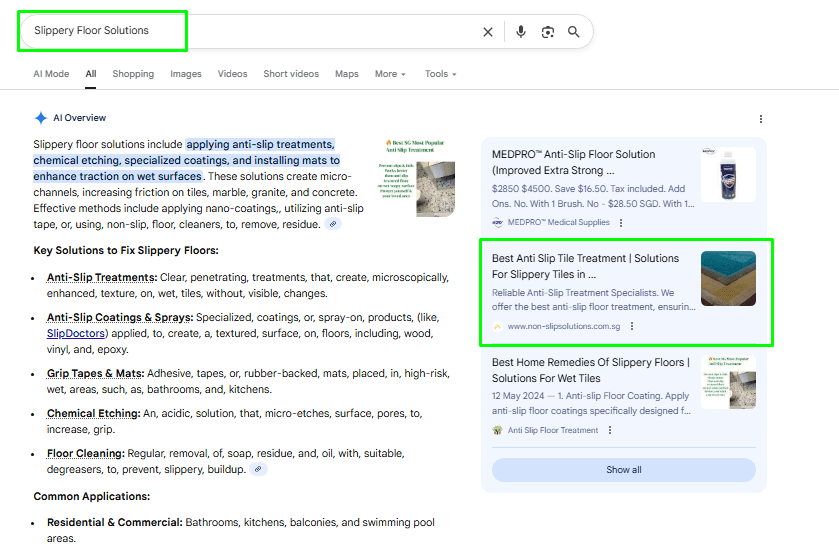Open AI Mode tab

click(51, 74)
